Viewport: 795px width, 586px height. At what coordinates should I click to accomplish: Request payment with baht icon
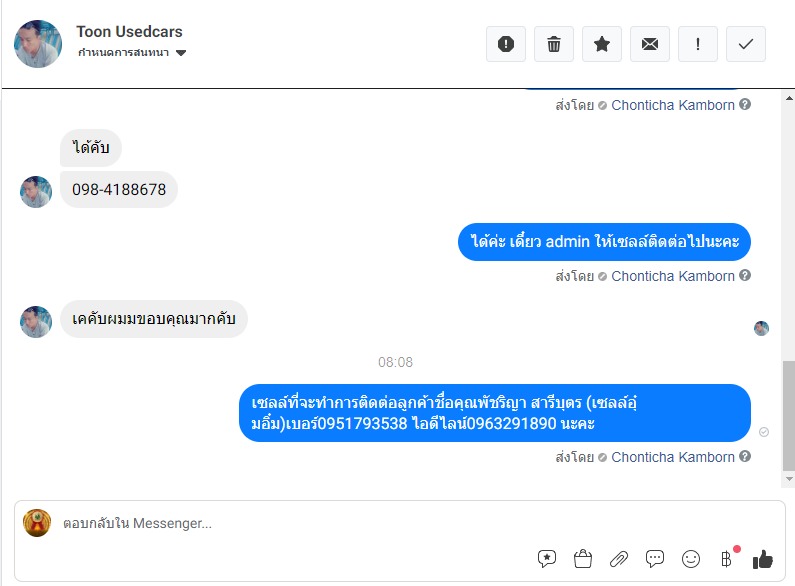727,559
